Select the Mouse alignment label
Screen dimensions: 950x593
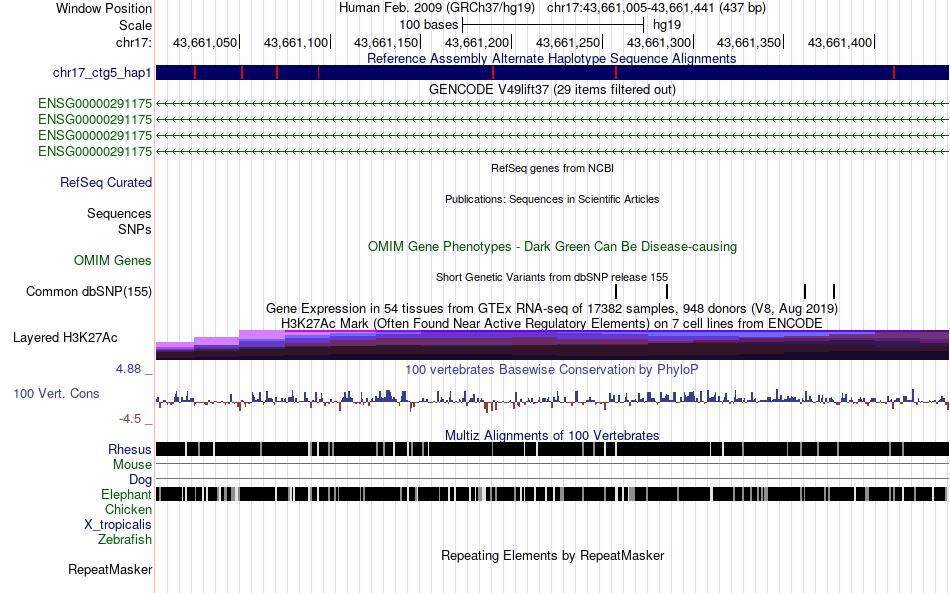click(x=132, y=465)
